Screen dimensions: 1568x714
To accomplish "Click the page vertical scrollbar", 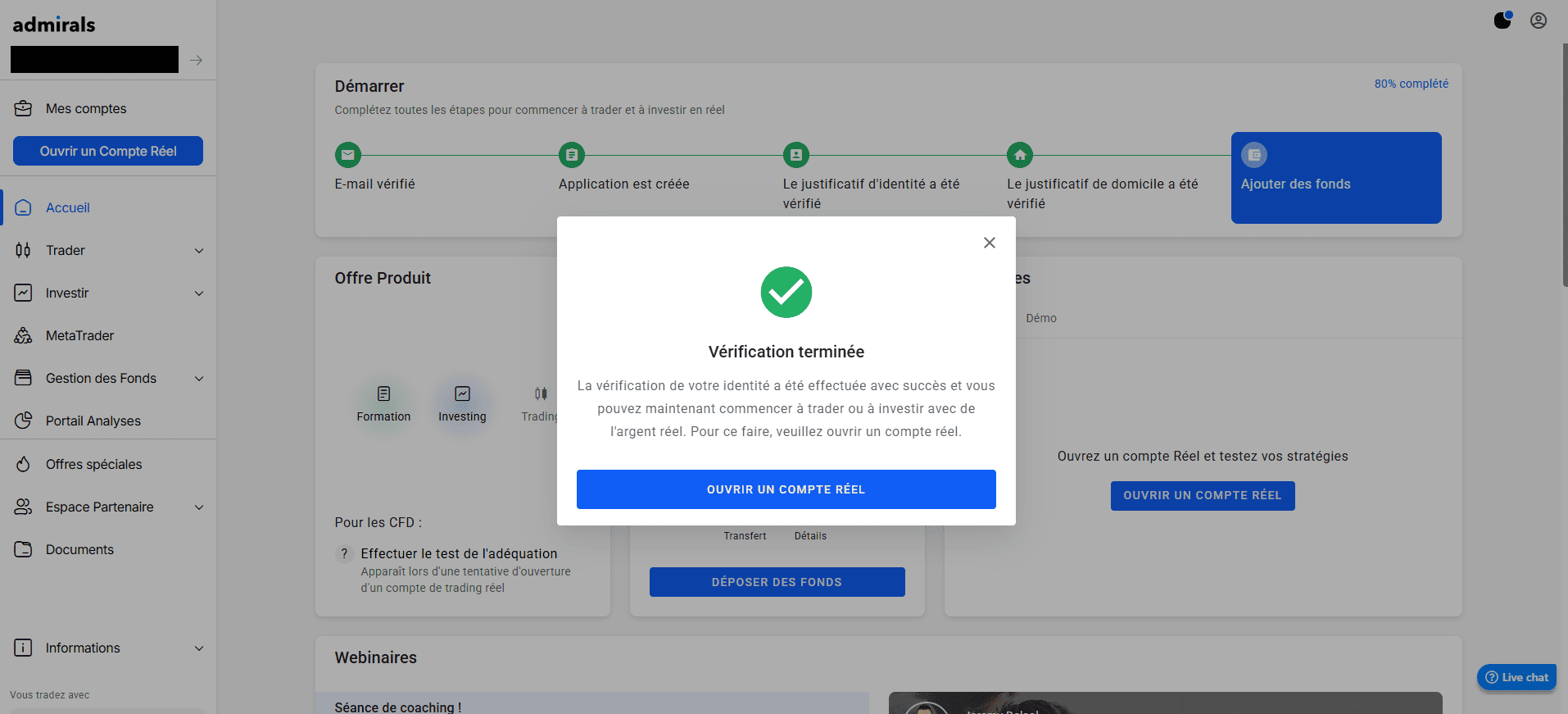I will pyautogui.click(x=1565, y=164).
